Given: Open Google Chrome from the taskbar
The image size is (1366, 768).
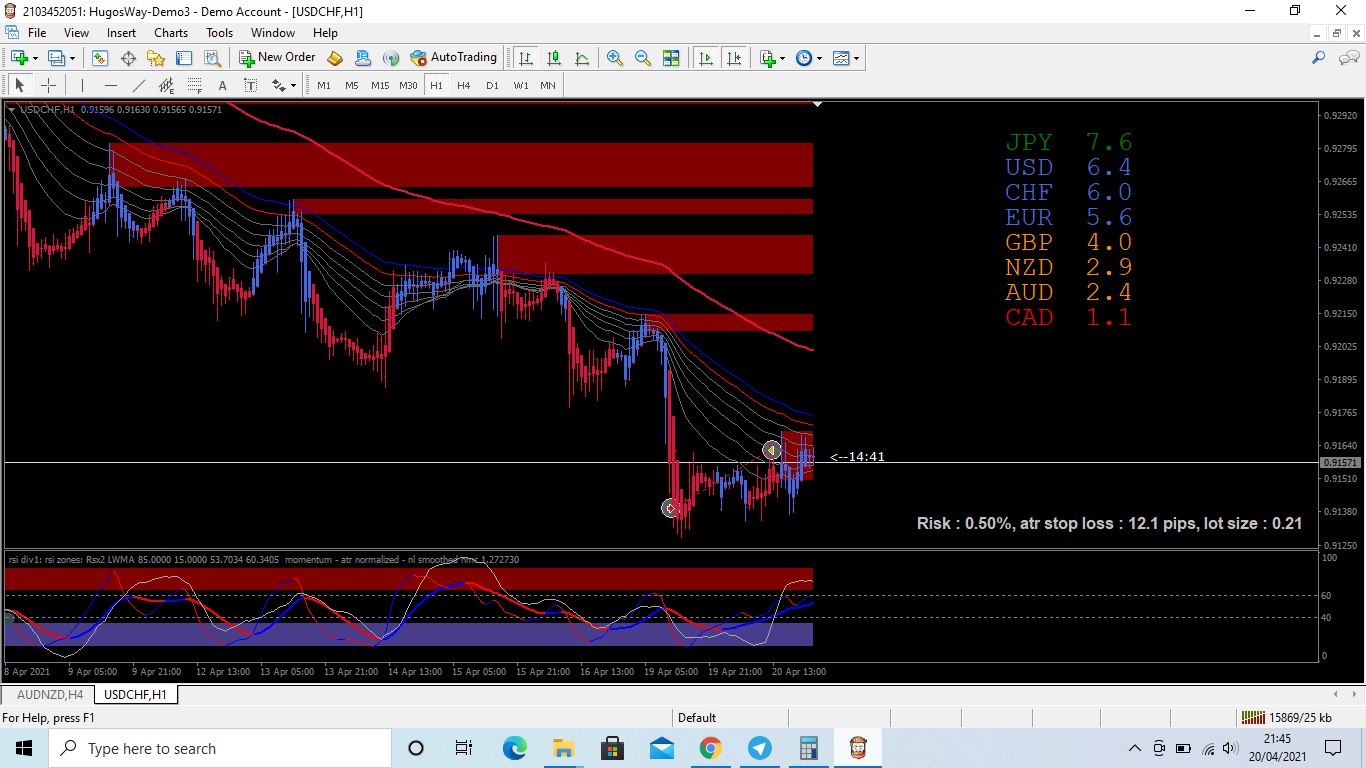Looking at the screenshot, I should click(710, 748).
